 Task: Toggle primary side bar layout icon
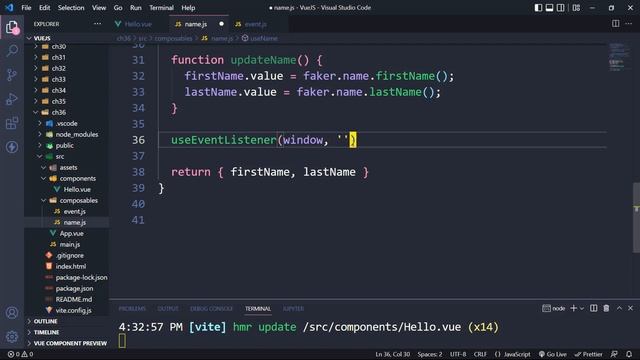[x=538, y=8]
